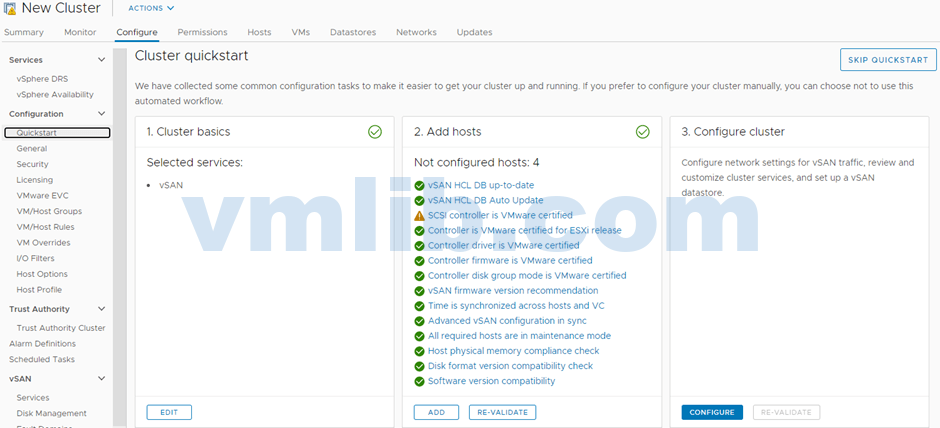Click the New Cluster icon beside the title
This screenshot has height=428, width=940.
click(10, 8)
